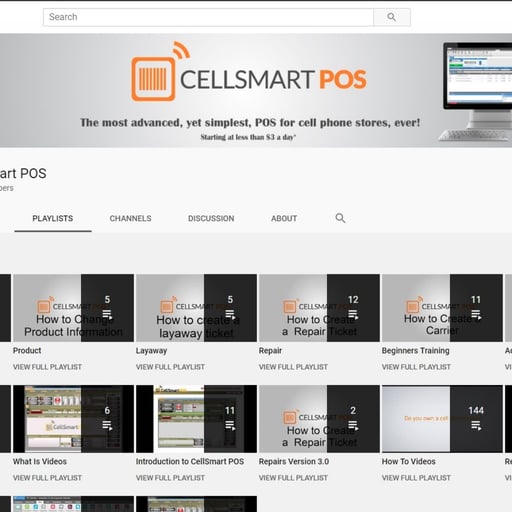Click playlist icon on How To Videos thumbnail
The width and height of the screenshot is (512, 512).
click(476, 425)
